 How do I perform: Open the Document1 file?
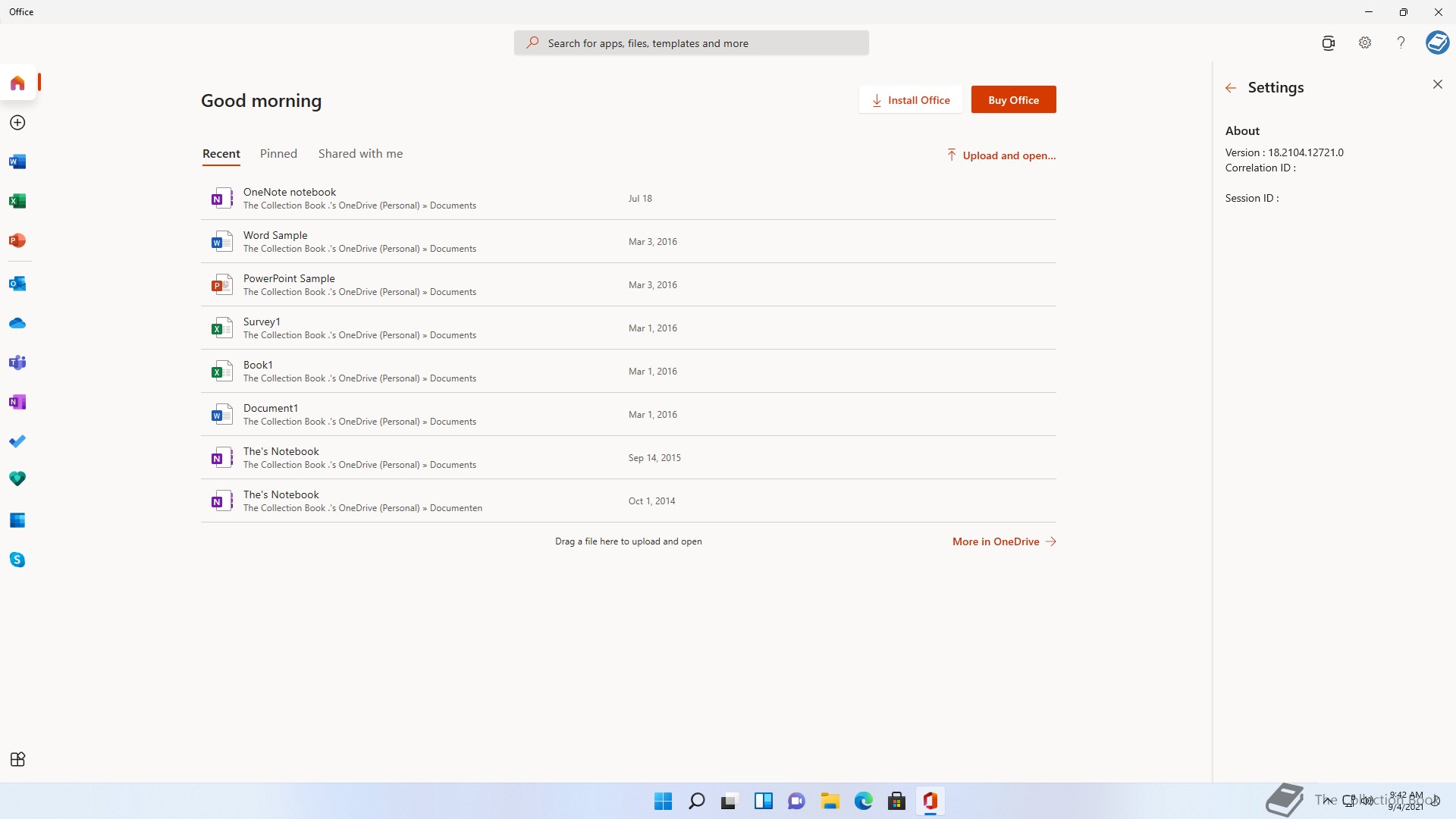(628, 415)
